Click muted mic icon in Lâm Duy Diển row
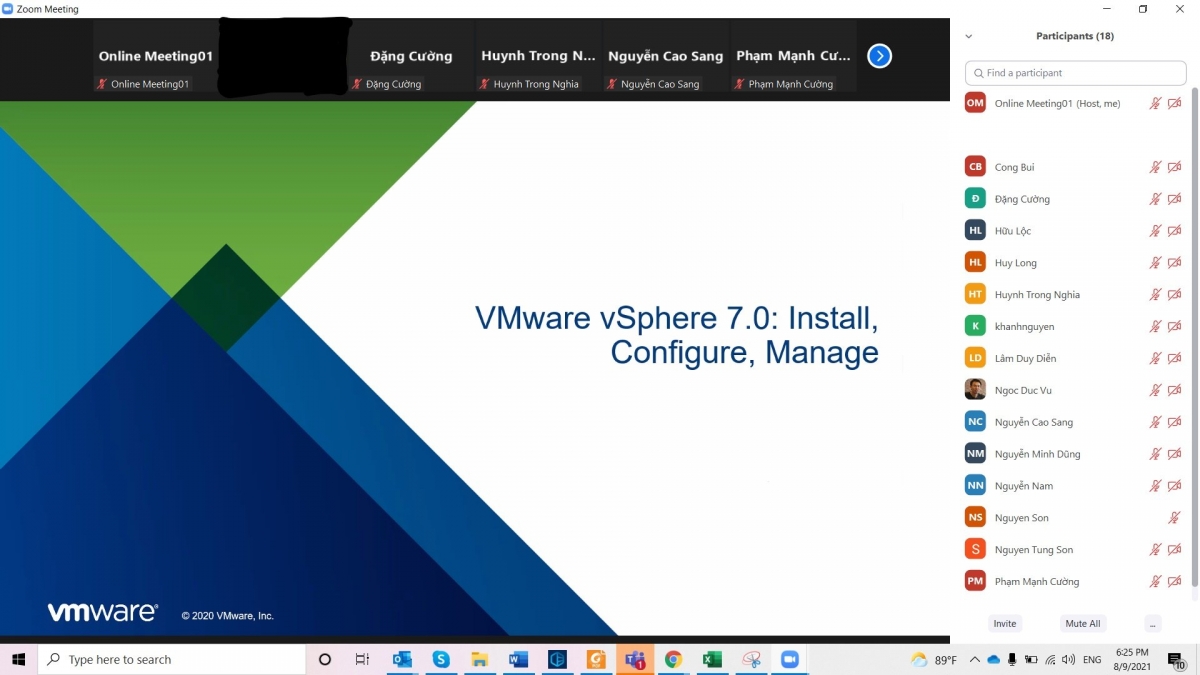 coord(1155,358)
